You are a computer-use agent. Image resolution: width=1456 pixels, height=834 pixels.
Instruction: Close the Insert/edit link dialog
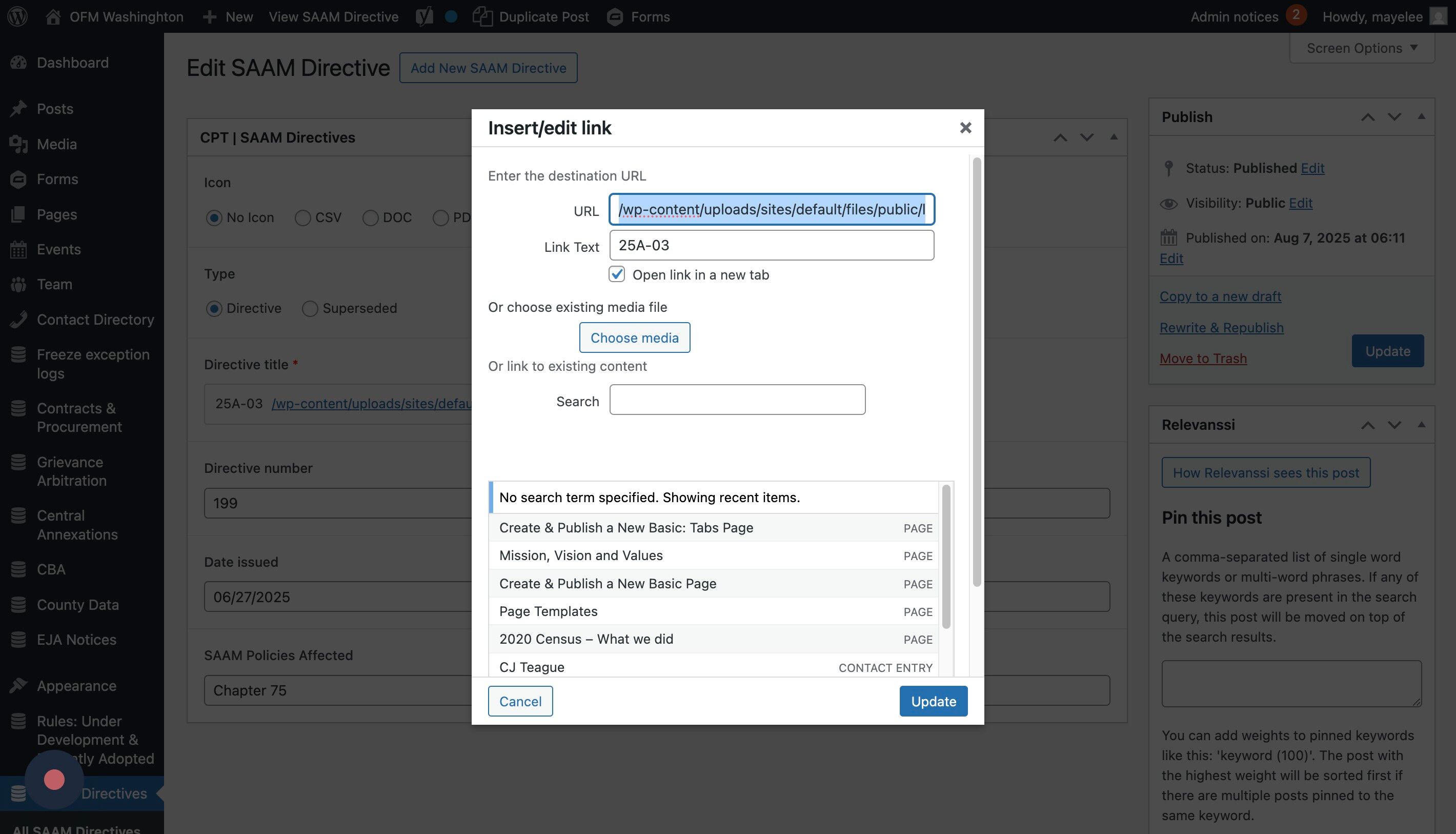click(965, 128)
